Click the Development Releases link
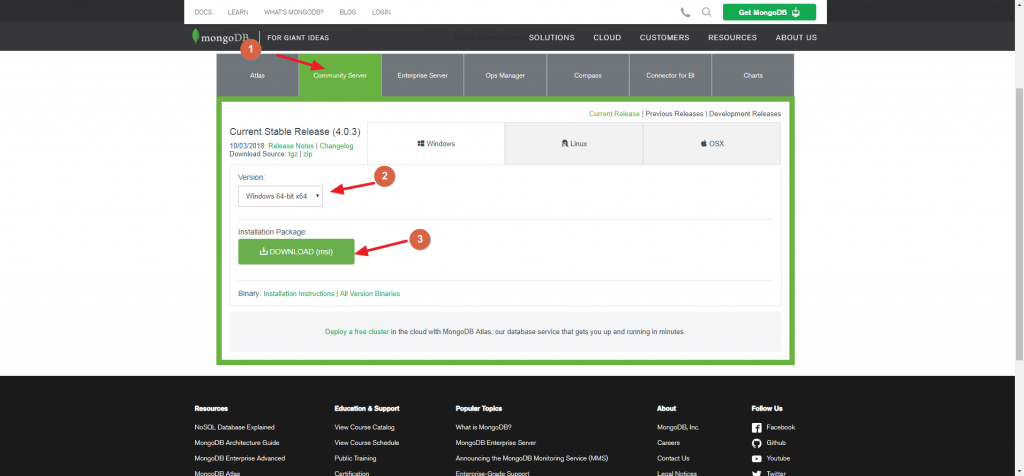Screen dimensions: 1024x476 (x=744, y=114)
